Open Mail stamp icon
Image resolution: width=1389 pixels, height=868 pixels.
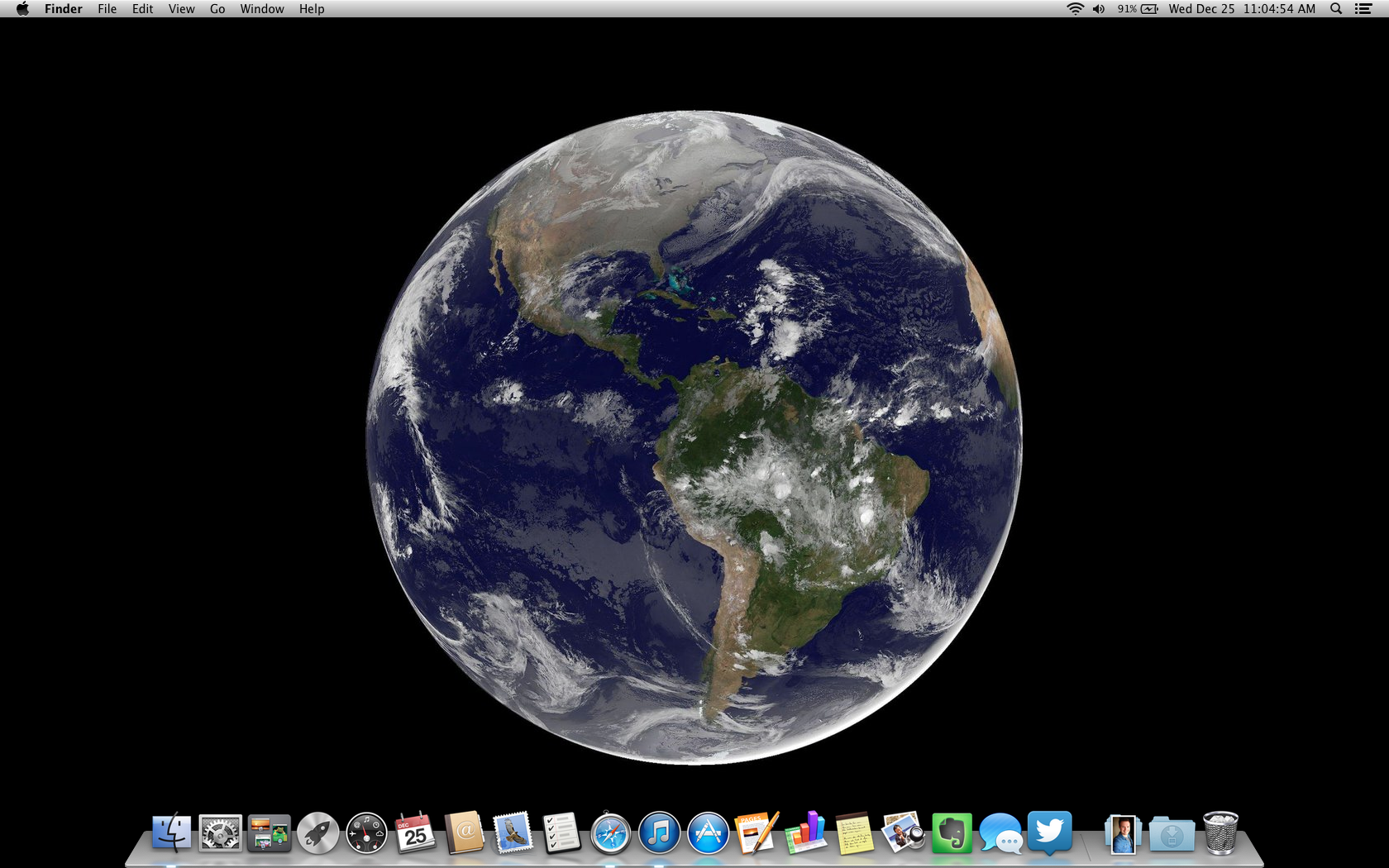(x=513, y=832)
